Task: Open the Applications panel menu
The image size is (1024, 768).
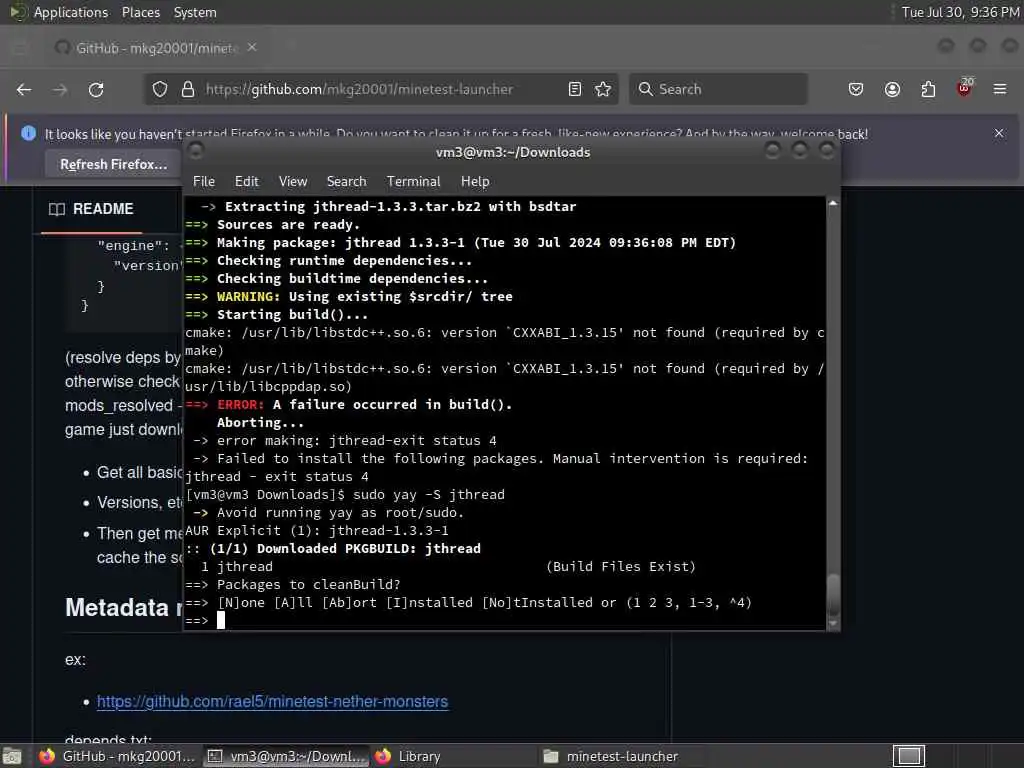Action: point(71,12)
